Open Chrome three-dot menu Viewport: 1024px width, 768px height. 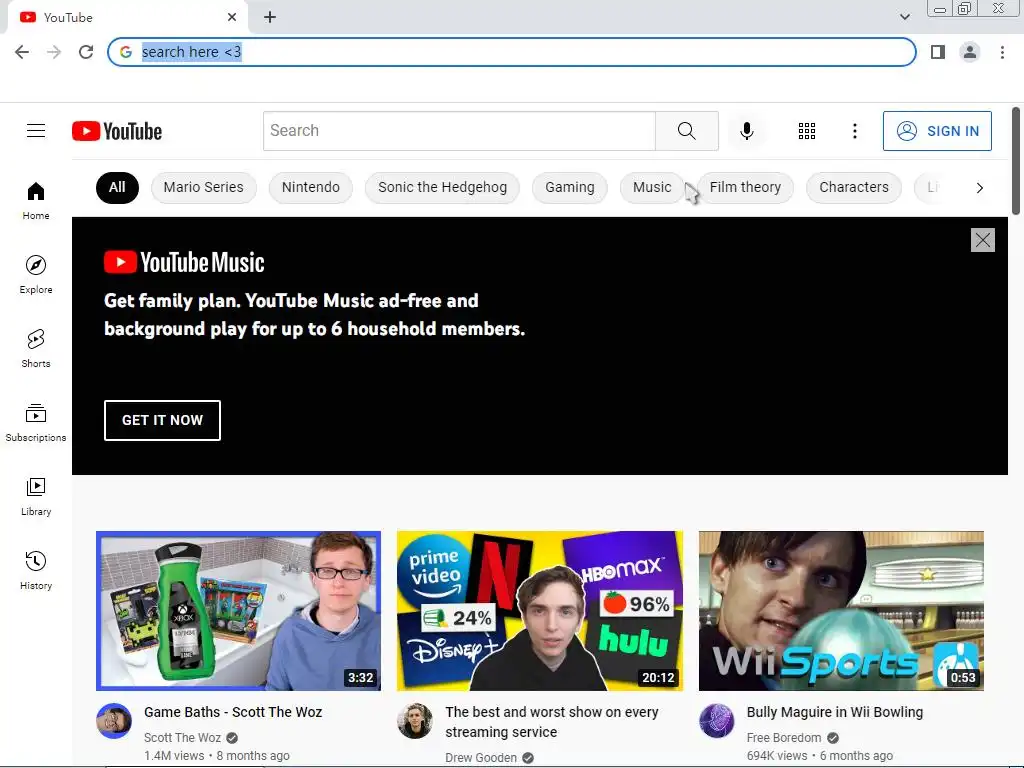(1002, 52)
